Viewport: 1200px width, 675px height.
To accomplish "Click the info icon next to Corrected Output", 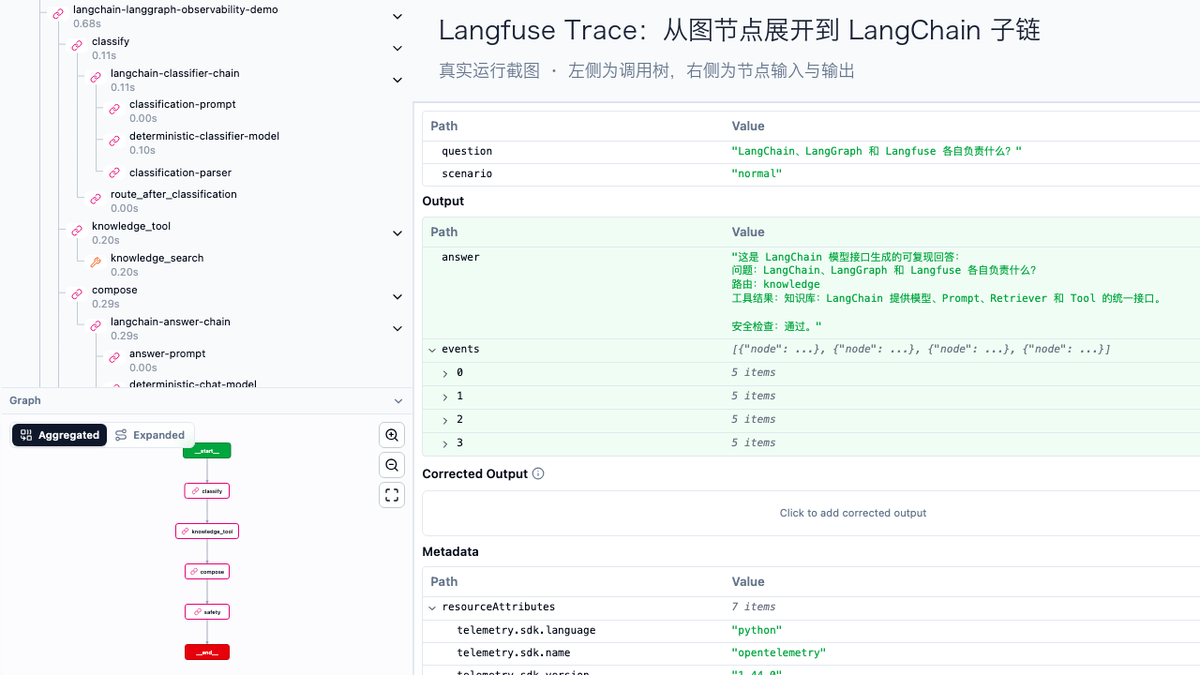I will point(538,474).
